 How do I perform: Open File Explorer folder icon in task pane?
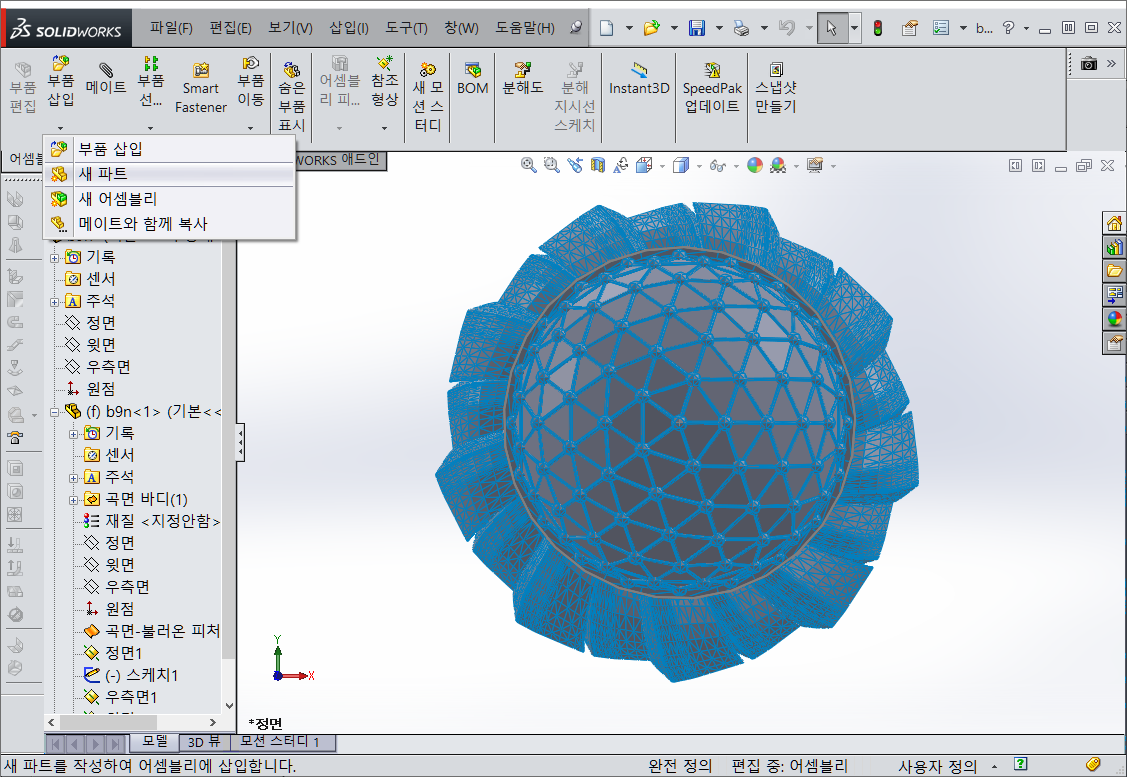click(x=1114, y=270)
